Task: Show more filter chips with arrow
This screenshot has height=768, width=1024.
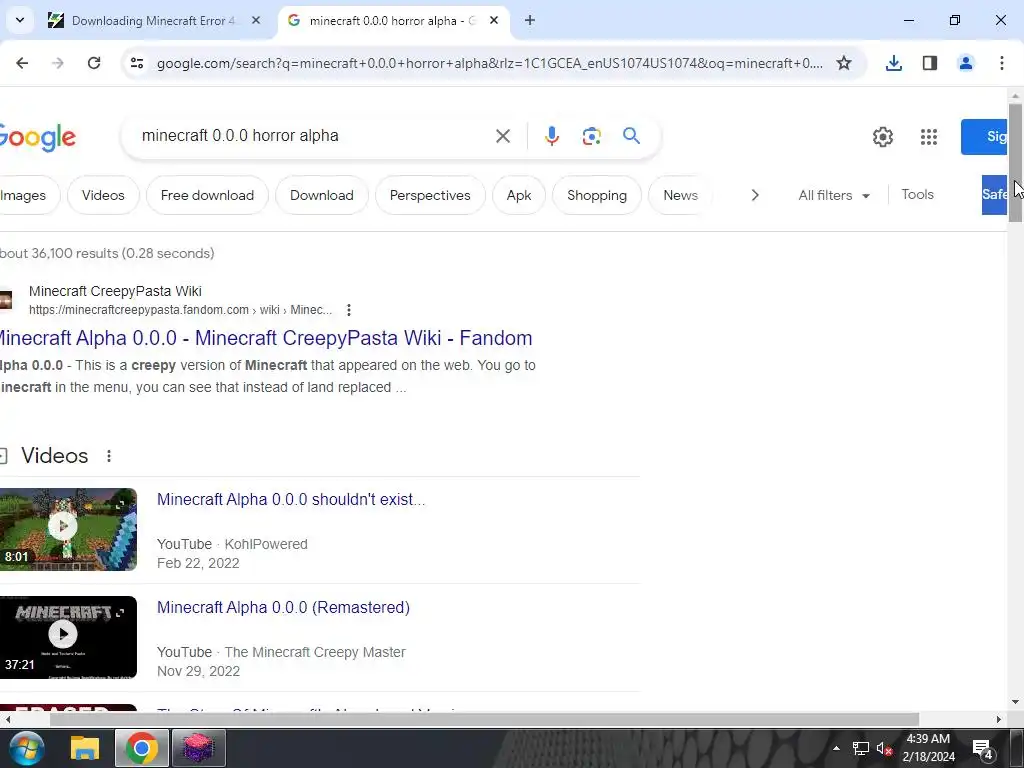Action: click(x=755, y=195)
